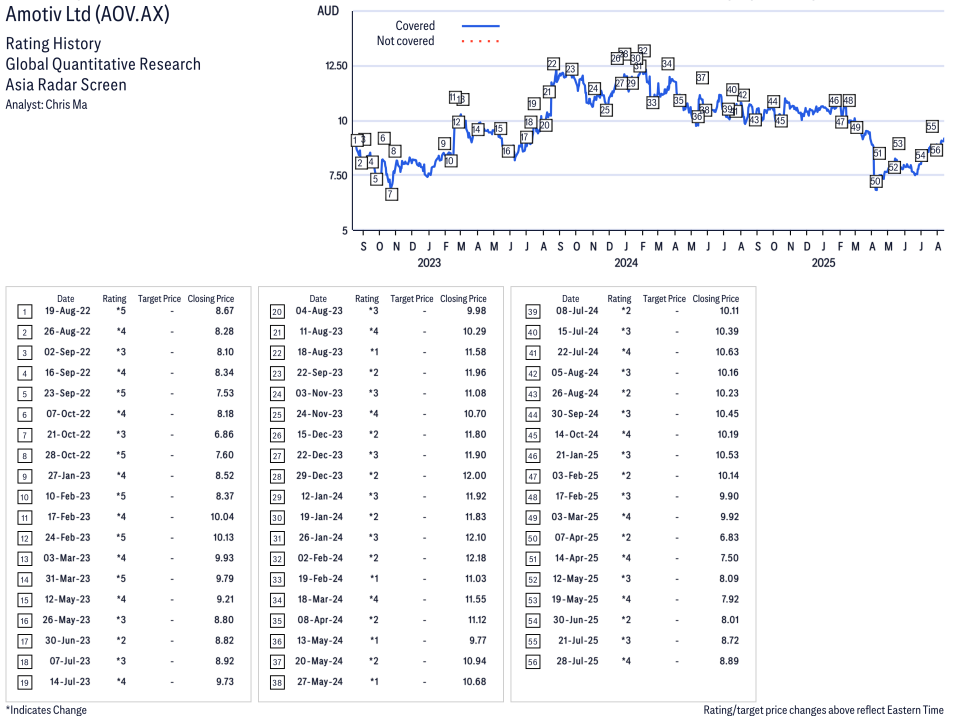The width and height of the screenshot is (955, 716).
Task: Click the date 21-Jan-25
Action: [x=576, y=455]
